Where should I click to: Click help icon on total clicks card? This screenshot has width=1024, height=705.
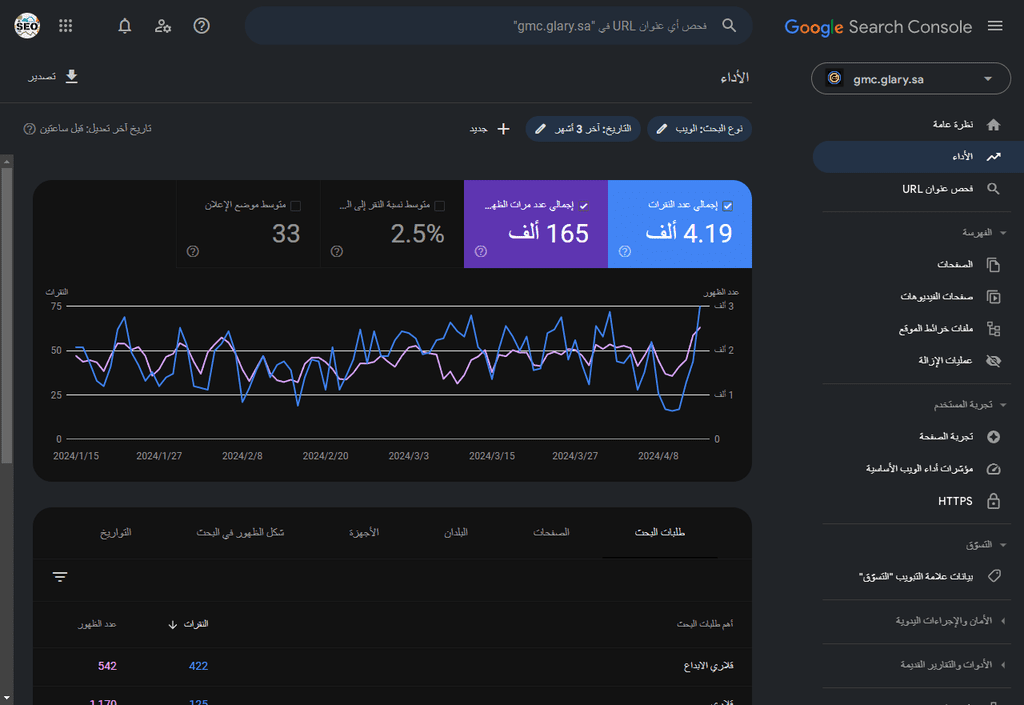[x=625, y=251]
